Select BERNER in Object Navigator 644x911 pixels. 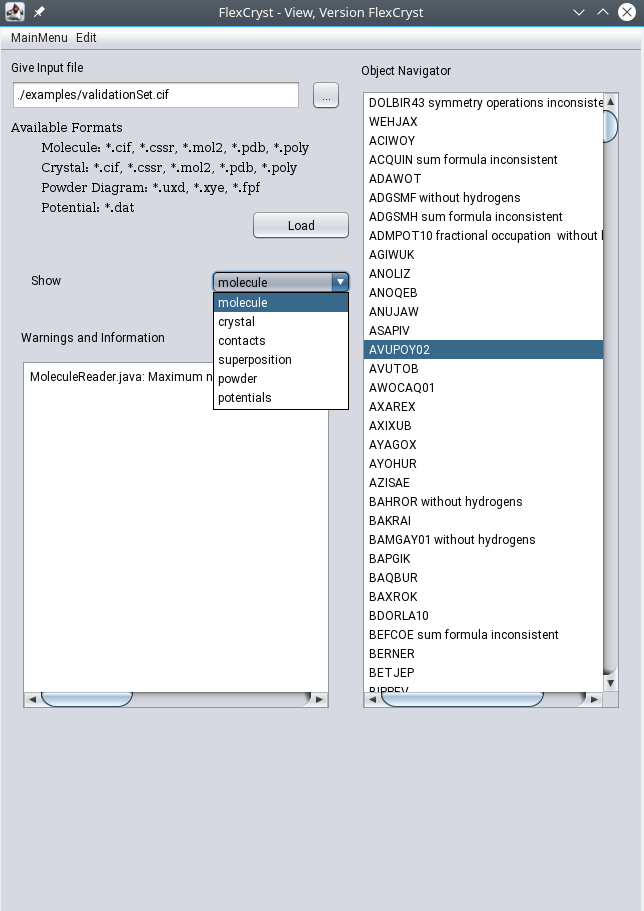pyautogui.click(x=484, y=654)
